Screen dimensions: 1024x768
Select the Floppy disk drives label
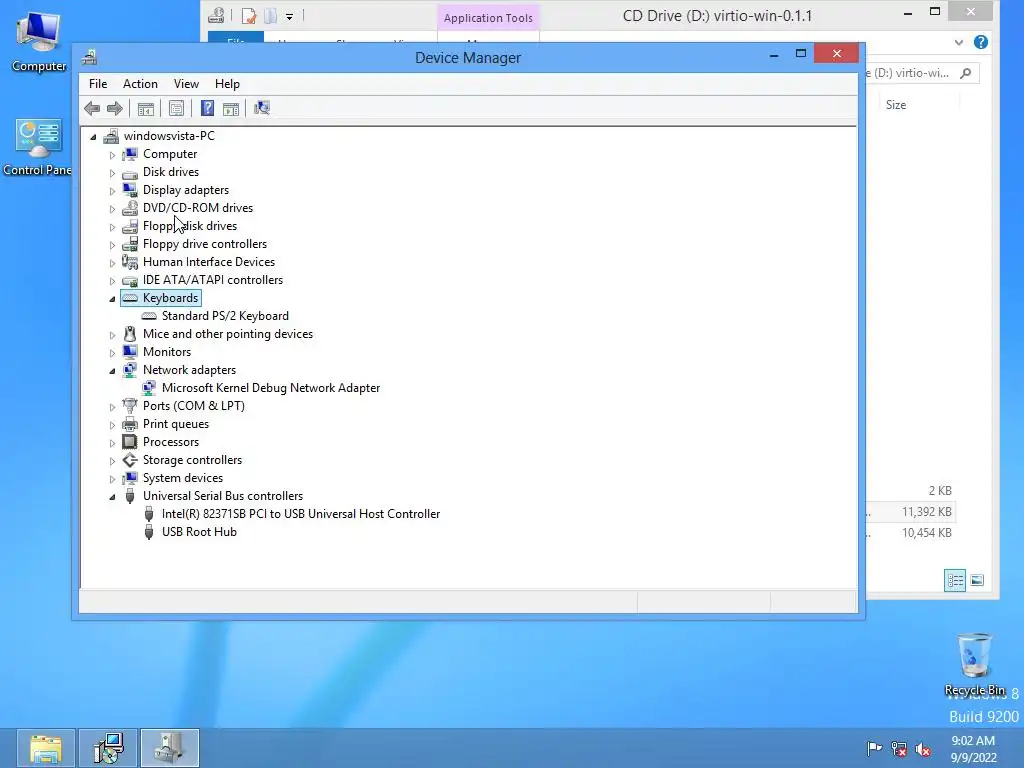point(190,226)
